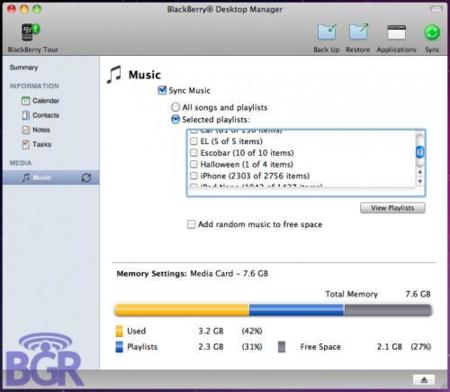Choose Selected playlists option

pos(175,119)
